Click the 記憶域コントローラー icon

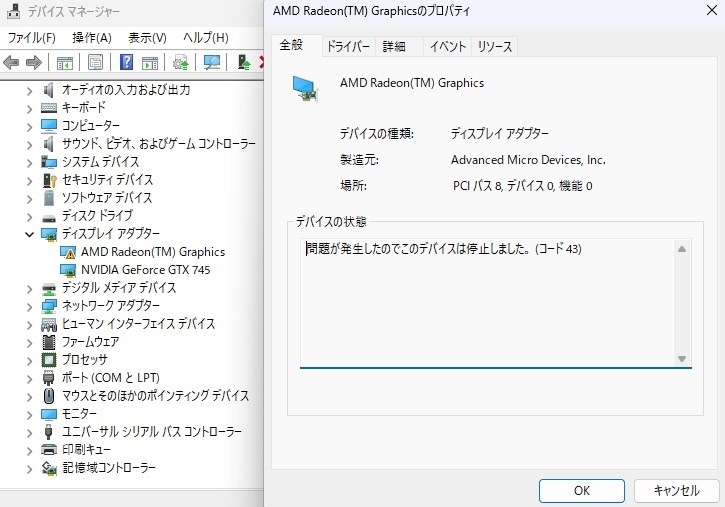coord(49,468)
